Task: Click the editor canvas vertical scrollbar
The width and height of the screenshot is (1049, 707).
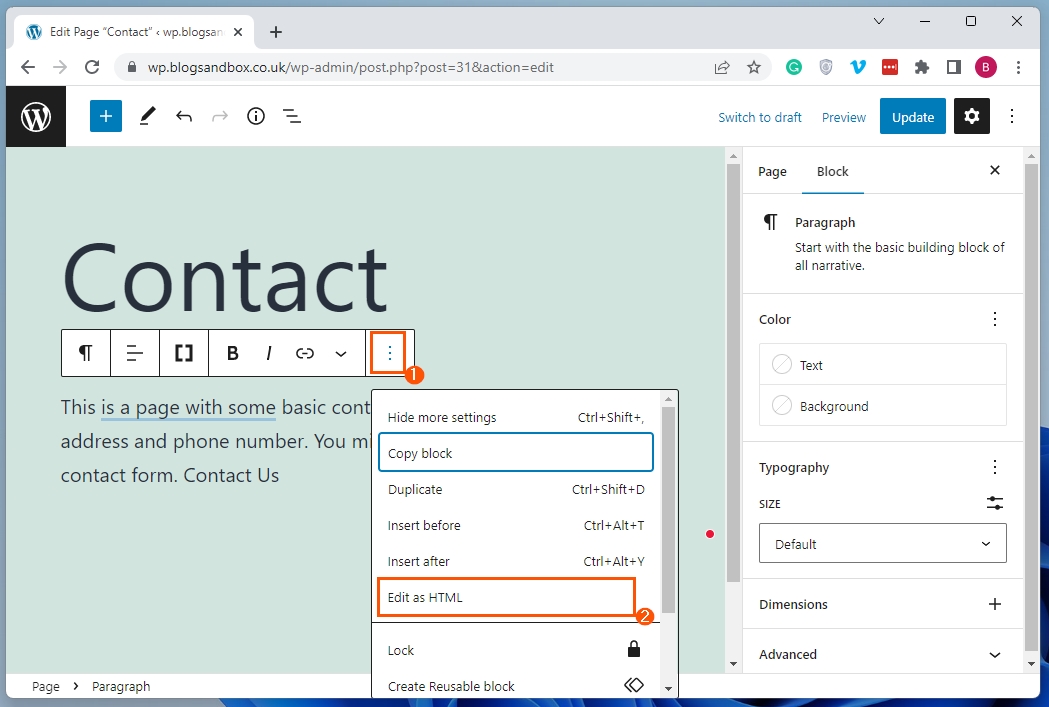Action: (733, 375)
